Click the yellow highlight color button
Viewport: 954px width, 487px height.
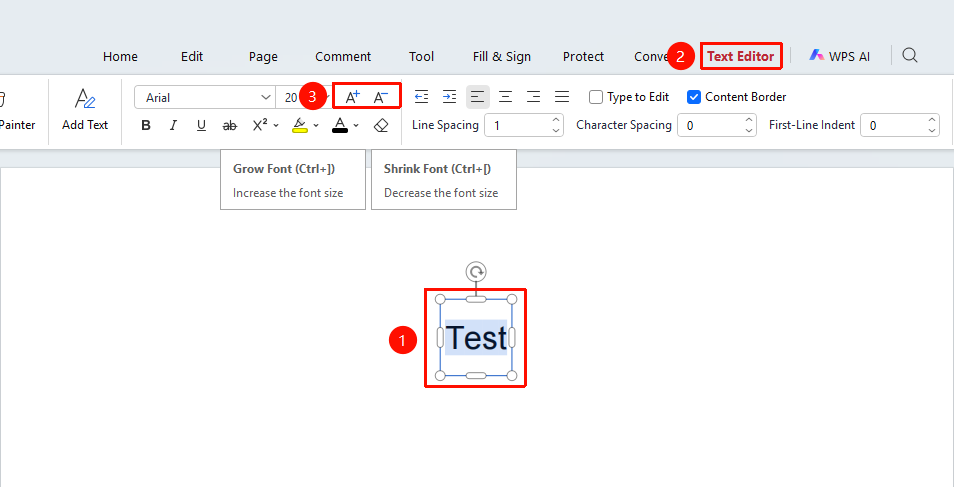point(299,125)
